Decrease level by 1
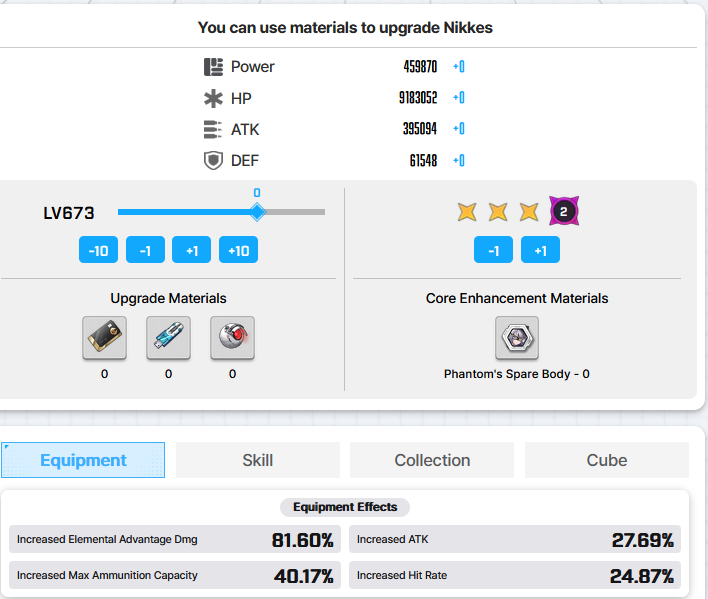 tap(145, 250)
